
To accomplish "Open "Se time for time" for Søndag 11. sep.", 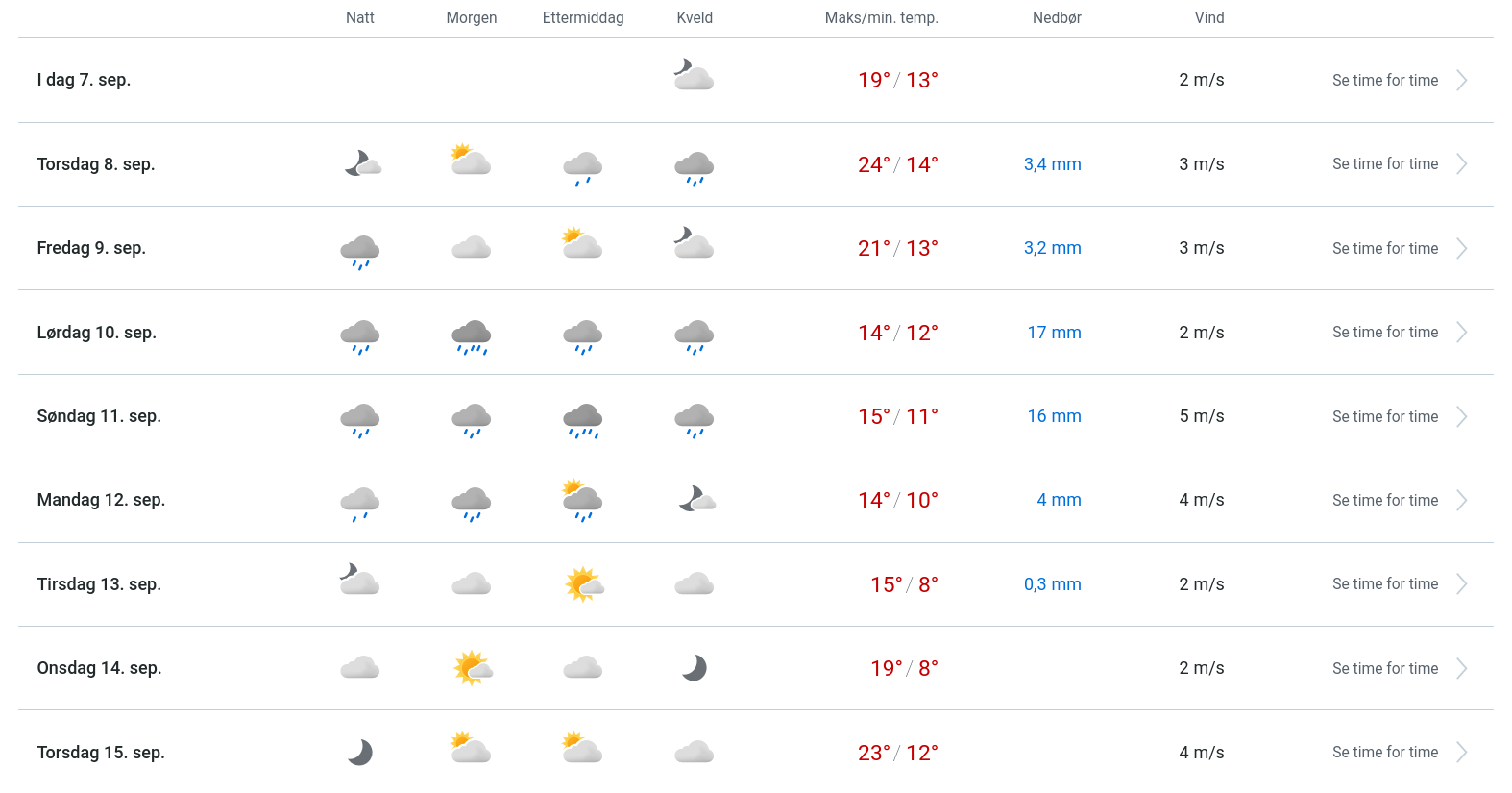I will point(1384,416).
